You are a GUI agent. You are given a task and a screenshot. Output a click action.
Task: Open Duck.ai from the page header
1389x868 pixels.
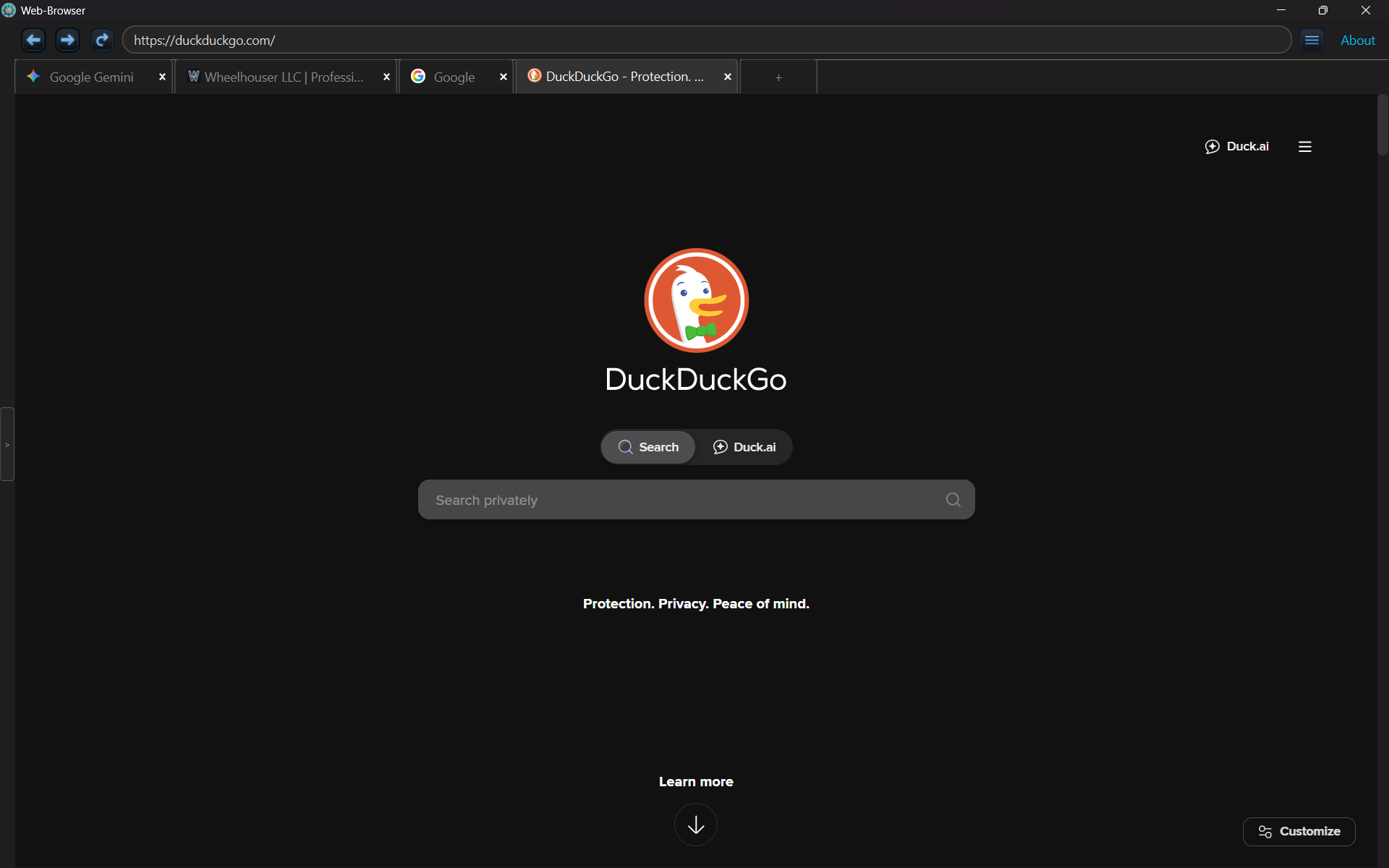pyautogui.click(x=1236, y=146)
